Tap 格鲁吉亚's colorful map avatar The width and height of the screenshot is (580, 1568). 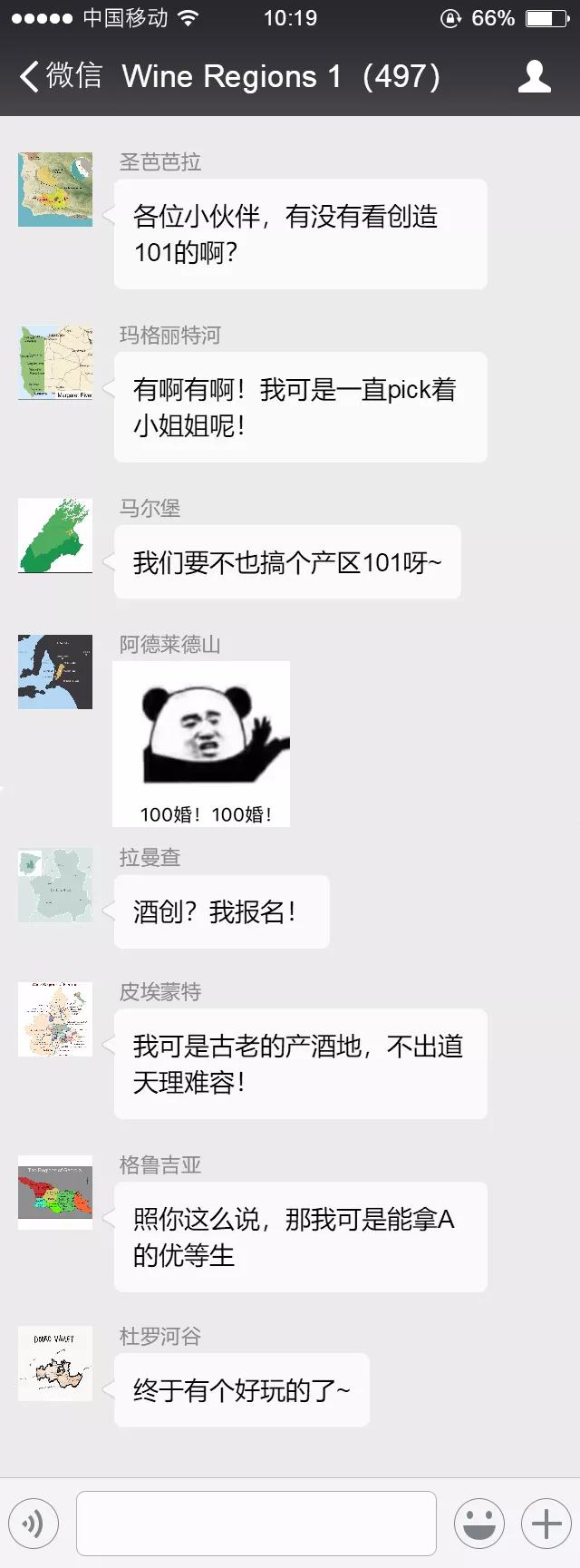click(x=55, y=1193)
